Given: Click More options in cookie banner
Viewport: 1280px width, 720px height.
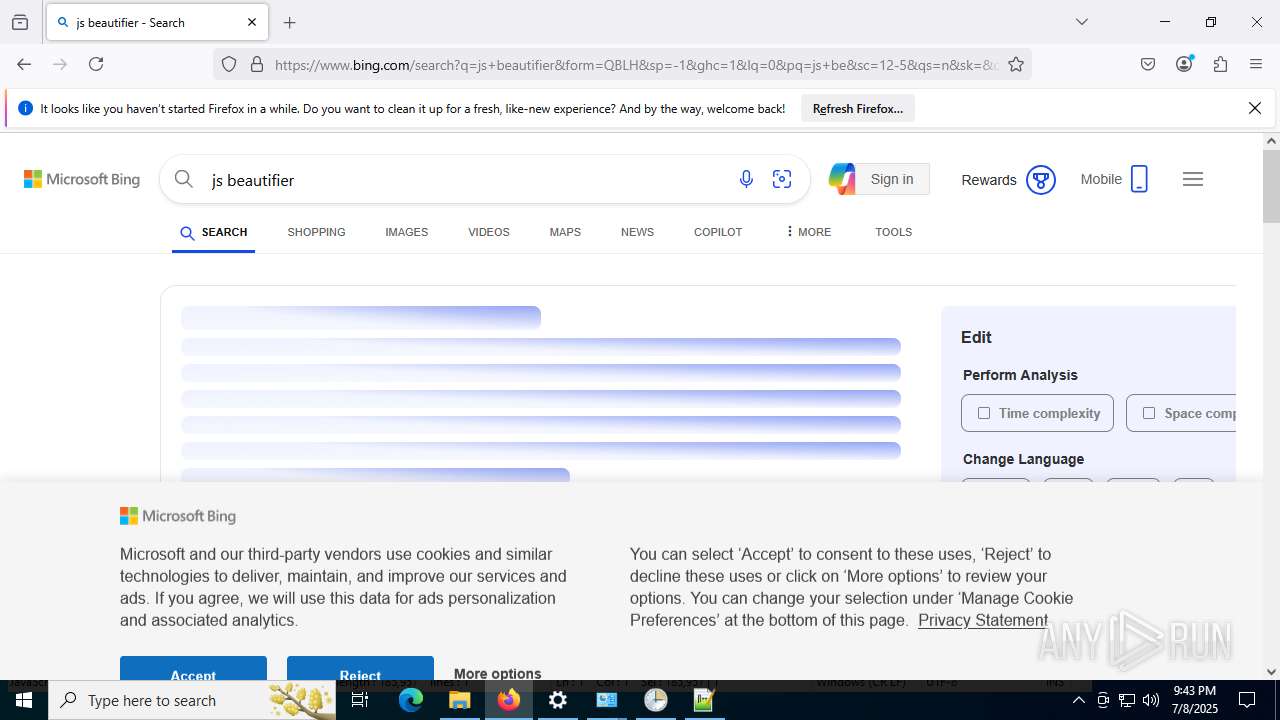Looking at the screenshot, I should (497, 673).
